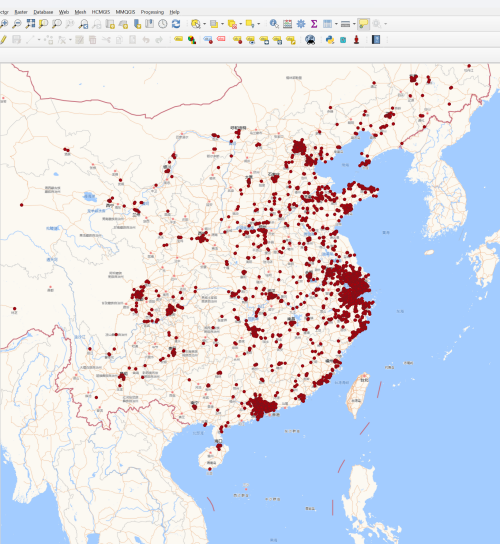Expand Select by Location dropdown arrow

pos(259,24)
